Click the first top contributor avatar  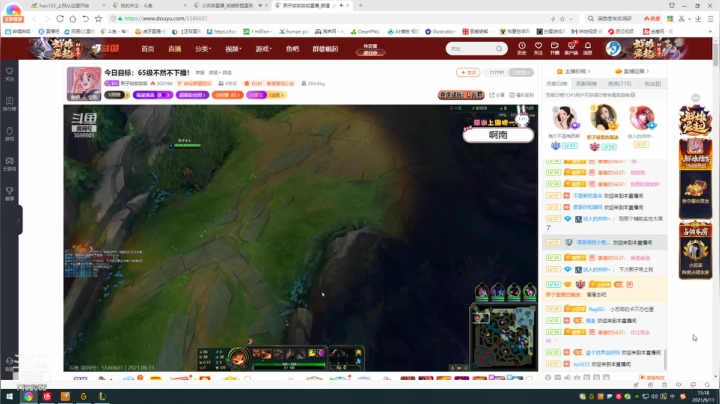point(565,118)
